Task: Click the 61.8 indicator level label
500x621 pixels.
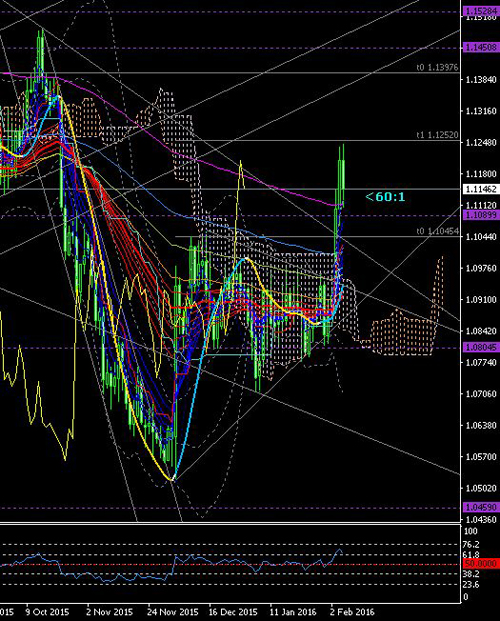Action: coord(471,555)
